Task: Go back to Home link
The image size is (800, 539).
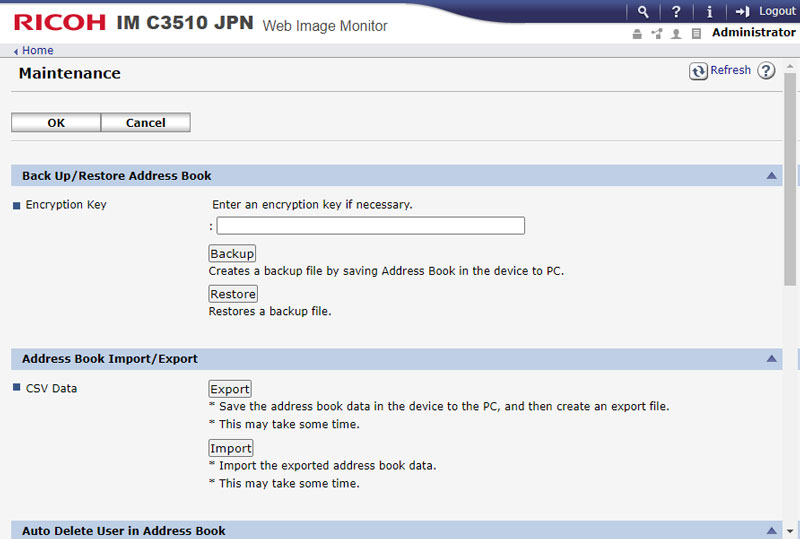Action: pos(38,51)
